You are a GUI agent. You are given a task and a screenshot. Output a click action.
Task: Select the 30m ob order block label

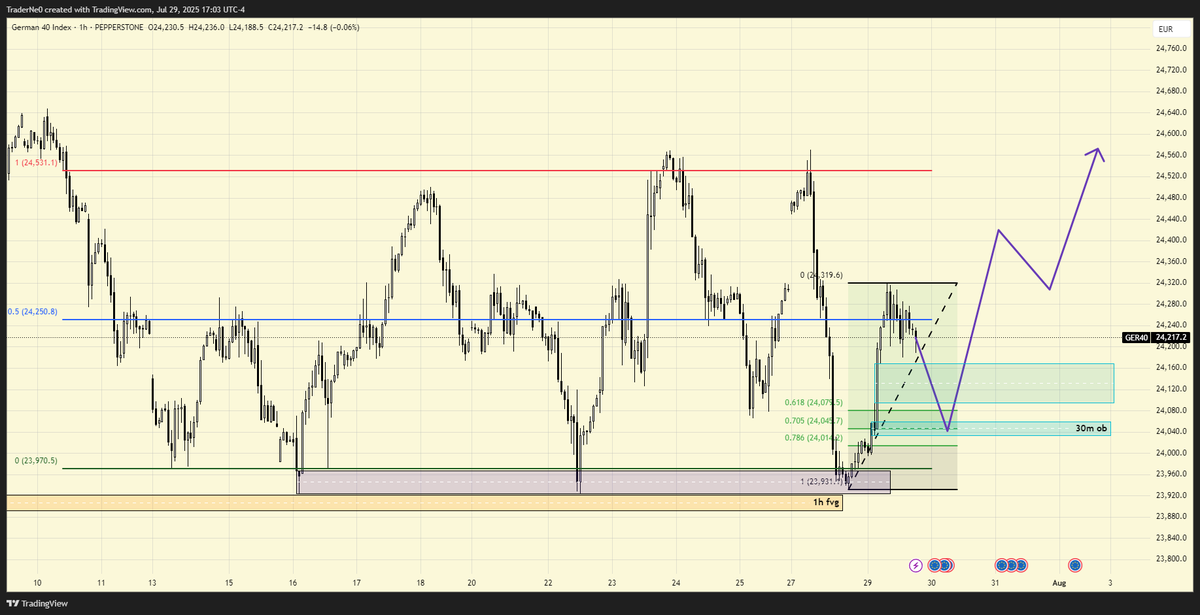[1091, 429]
